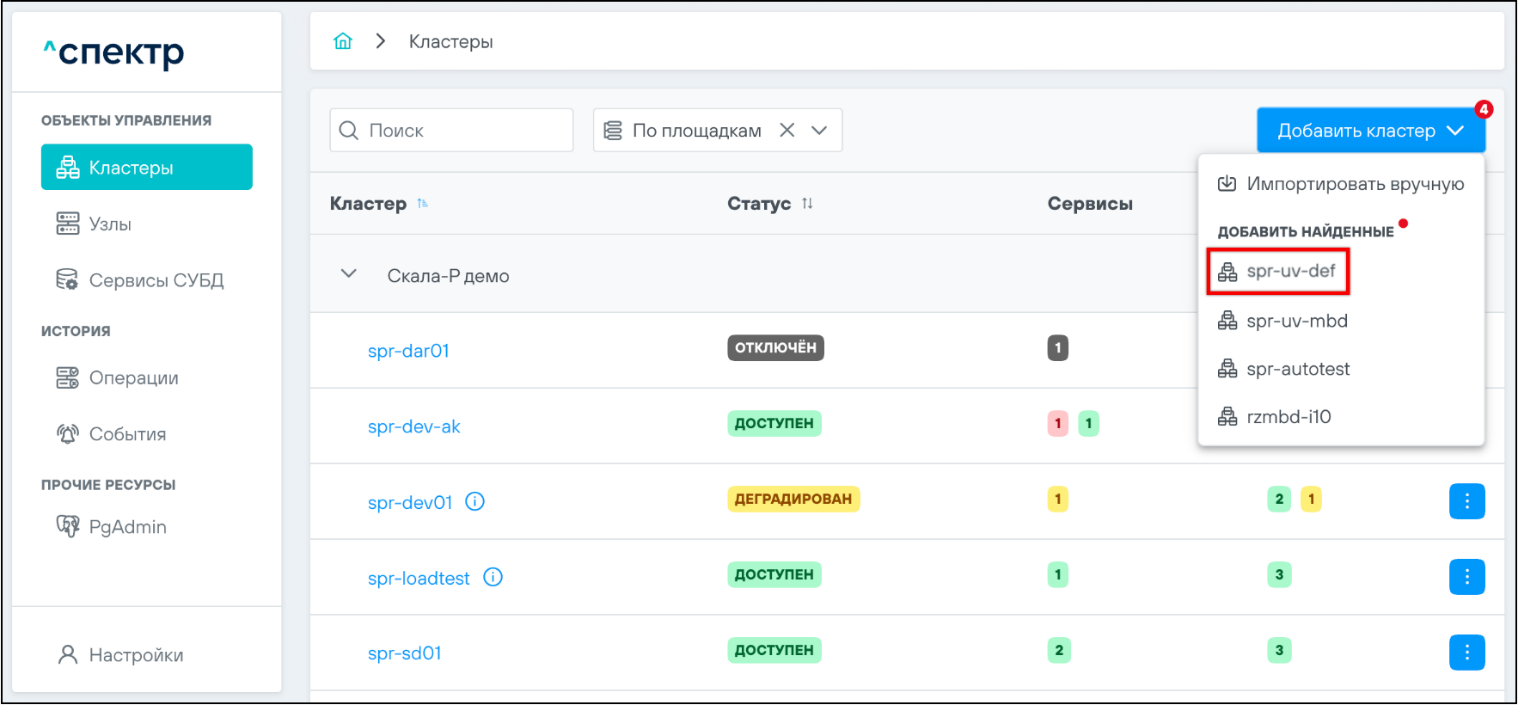Open the spr-dev-ak cluster link
1518x705 pixels.
414,426
